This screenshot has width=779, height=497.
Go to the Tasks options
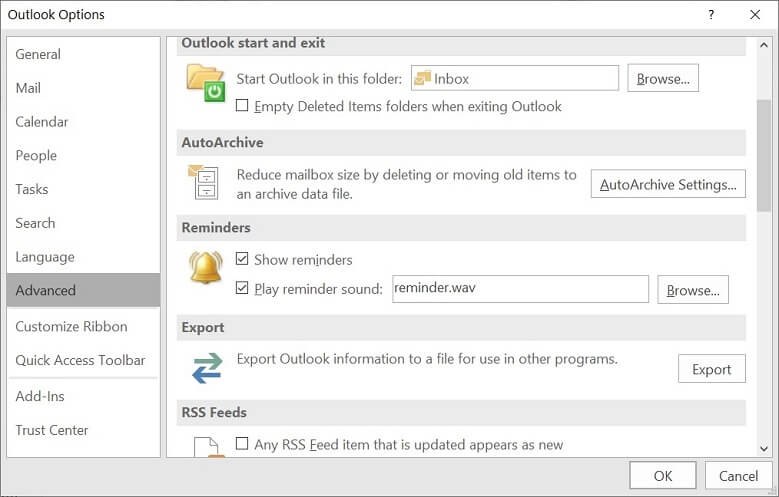(83, 189)
